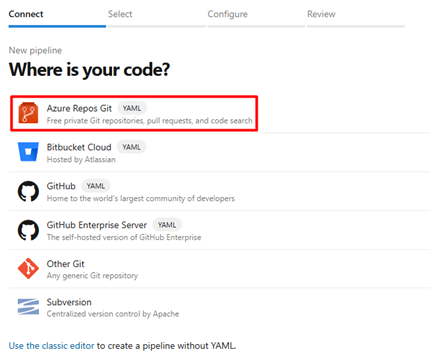Click the Other Git diamond icon
Screen dimensions: 435x362
(x=28, y=268)
